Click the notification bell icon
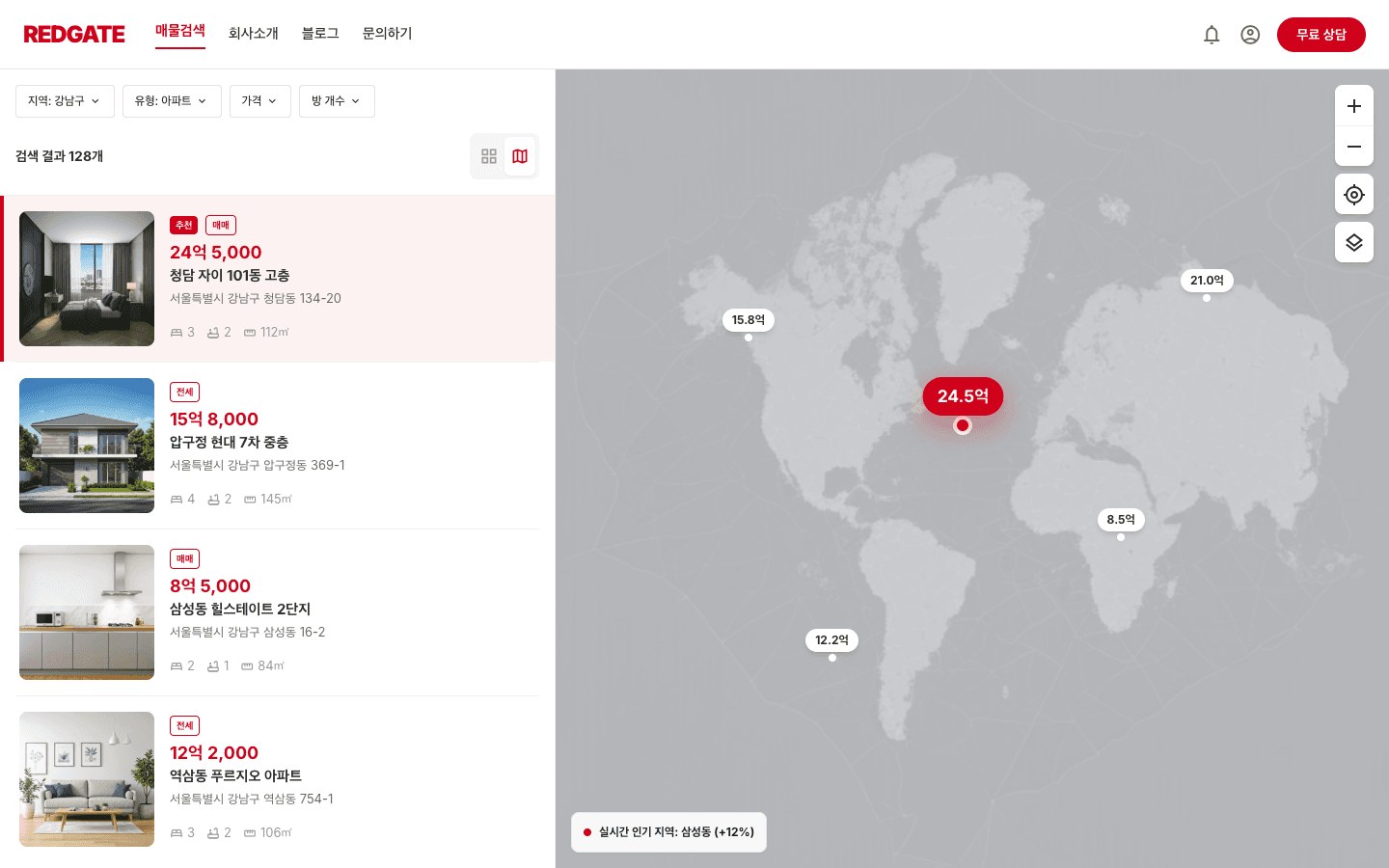This screenshot has height=868, width=1389. (1212, 35)
